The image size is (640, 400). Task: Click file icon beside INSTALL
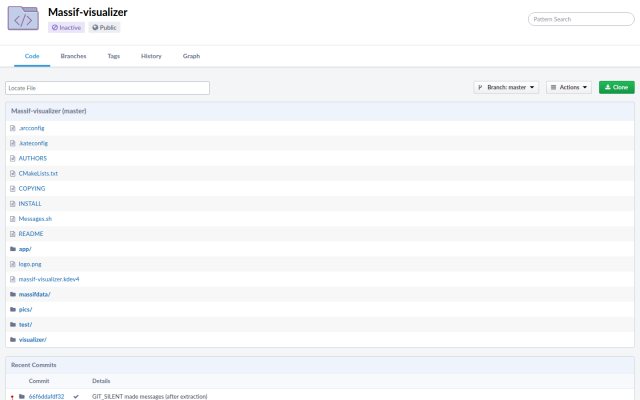pyautogui.click(x=13, y=204)
